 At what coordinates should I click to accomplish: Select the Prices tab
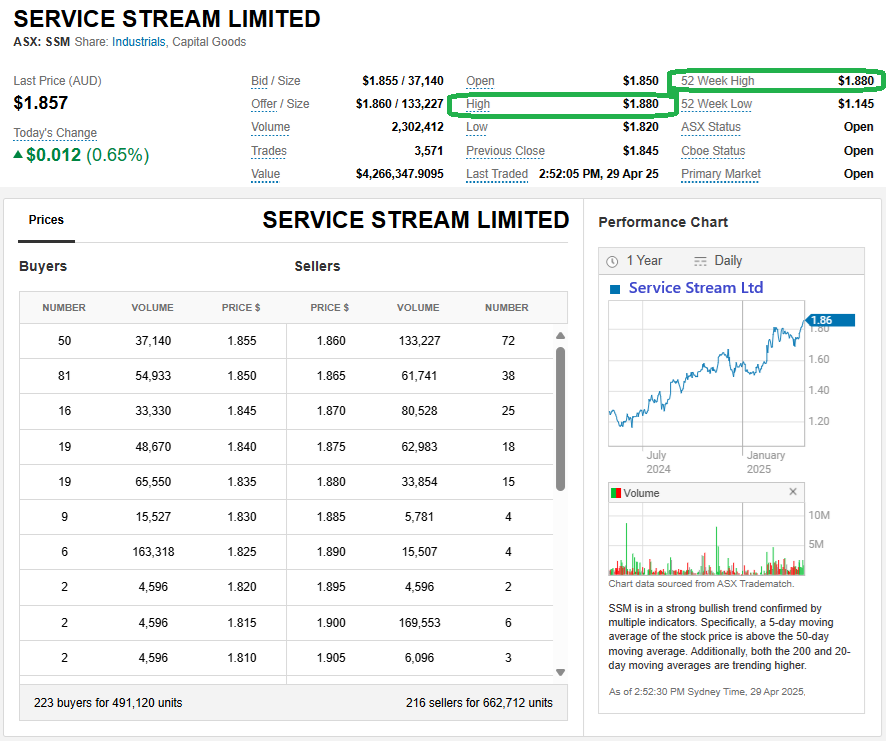click(46, 220)
